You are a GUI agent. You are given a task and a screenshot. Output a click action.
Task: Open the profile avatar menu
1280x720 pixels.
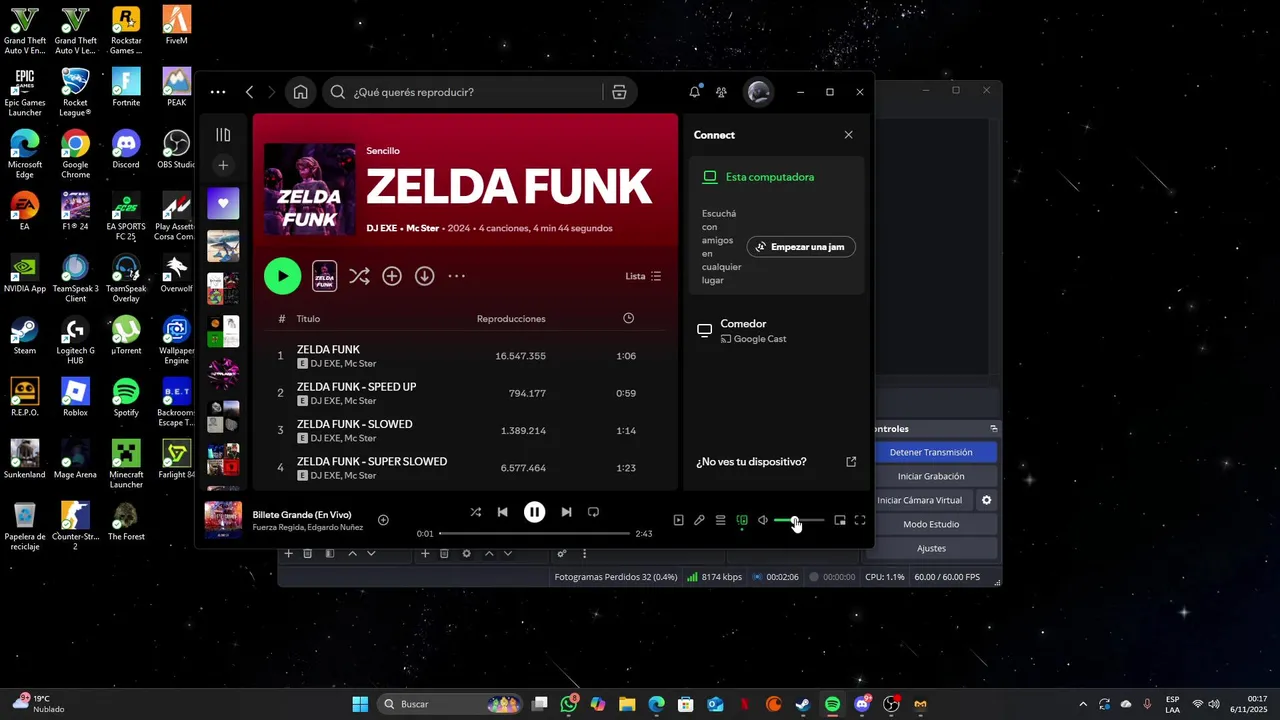point(759,92)
